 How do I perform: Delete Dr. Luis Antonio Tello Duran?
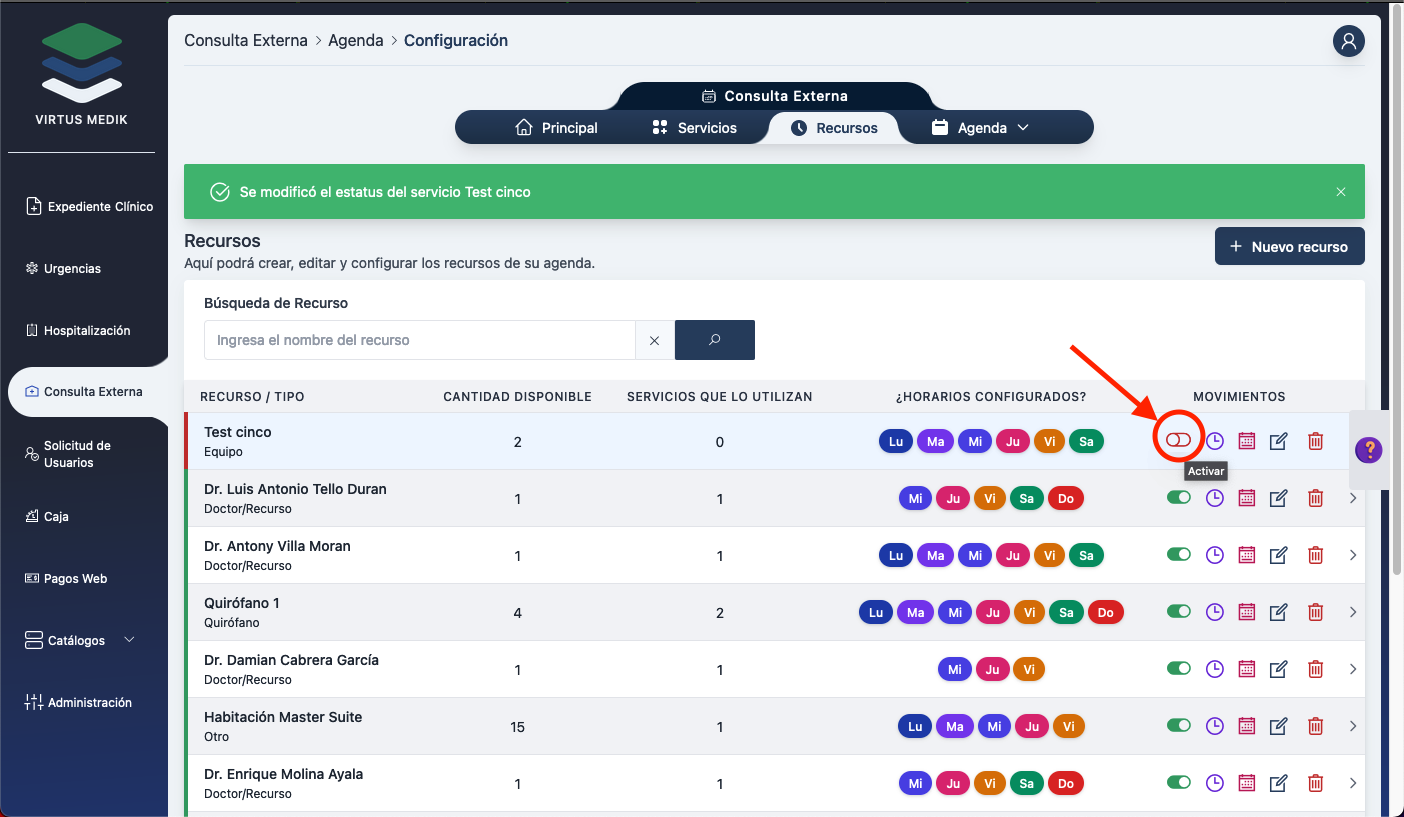[1316, 498]
